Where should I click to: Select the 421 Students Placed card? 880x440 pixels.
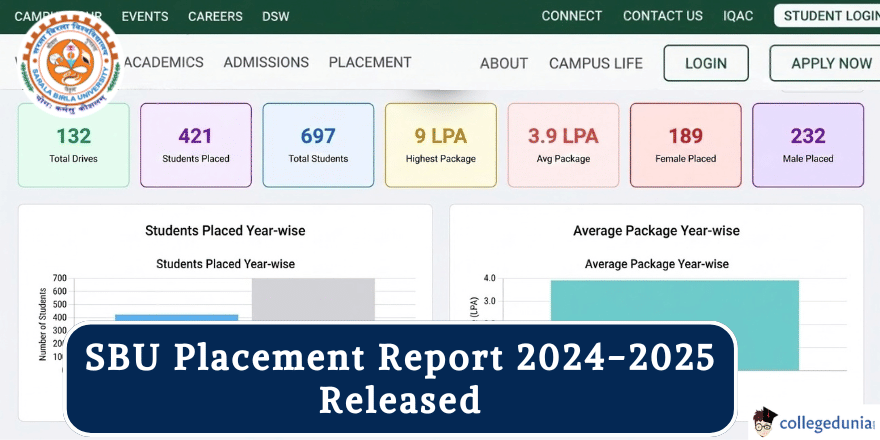[196, 145]
